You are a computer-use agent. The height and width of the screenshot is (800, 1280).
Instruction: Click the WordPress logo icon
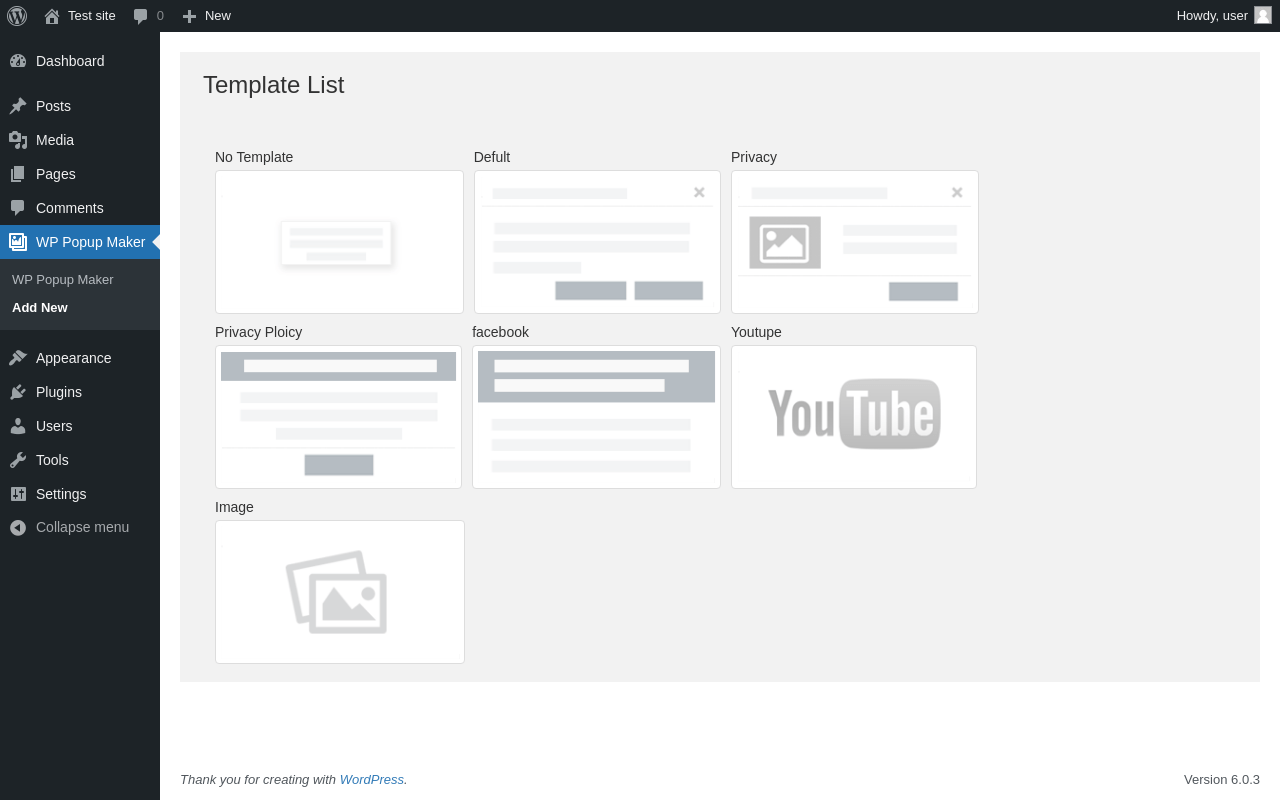pyautogui.click(x=17, y=16)
